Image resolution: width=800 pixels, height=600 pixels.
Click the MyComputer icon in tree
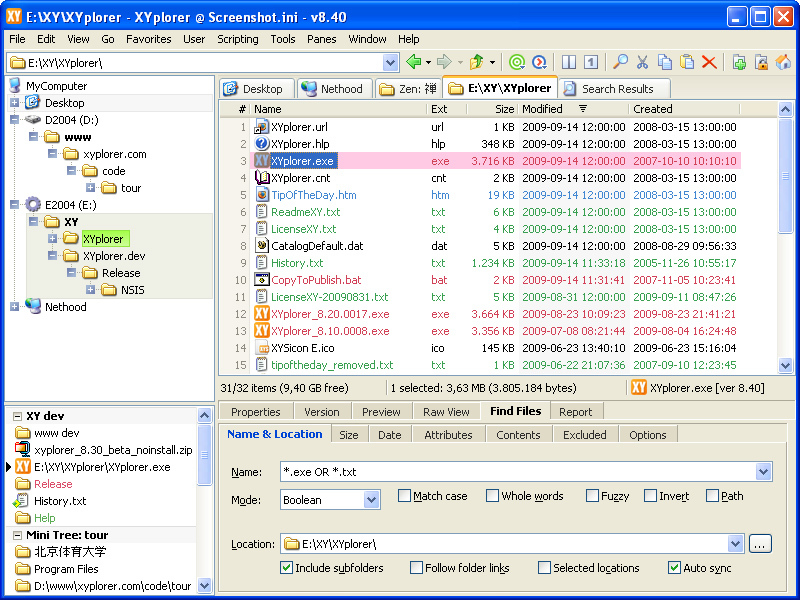(x=15, y=86)
